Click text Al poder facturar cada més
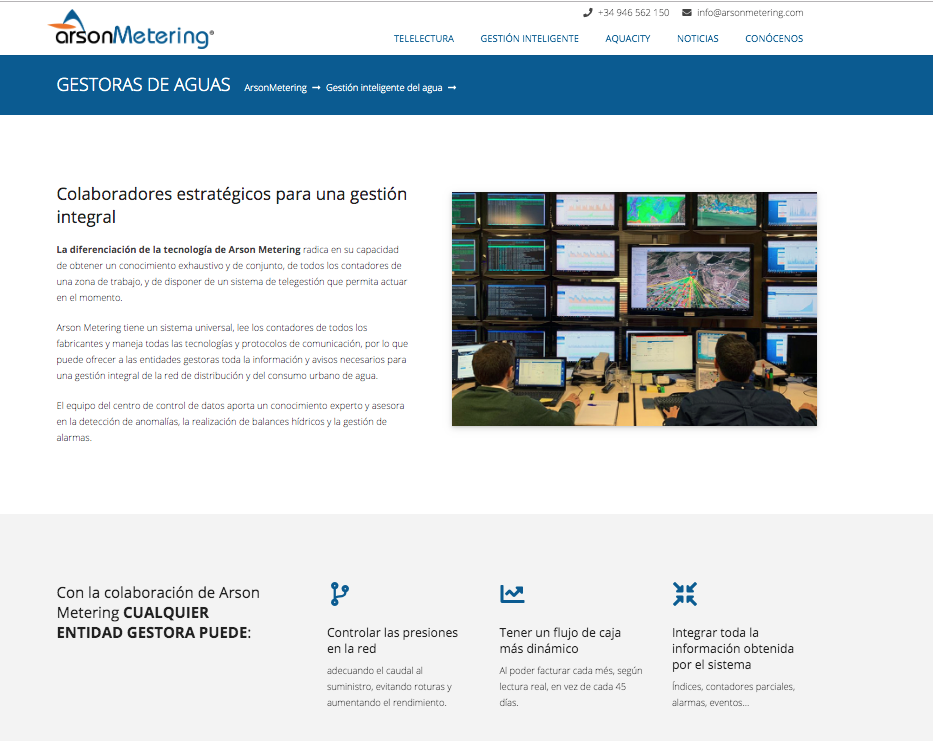Viewport: 933px width, 741px height. click(571, 686)
